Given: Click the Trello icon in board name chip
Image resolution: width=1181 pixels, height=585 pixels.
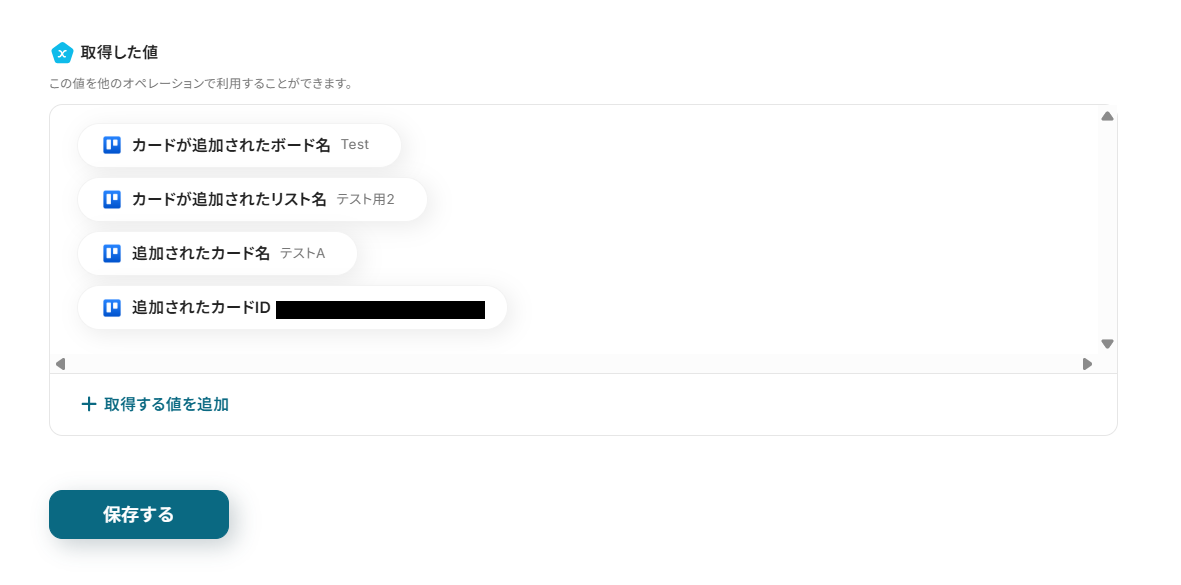Looking at the screenshot, I should point(112,145).
